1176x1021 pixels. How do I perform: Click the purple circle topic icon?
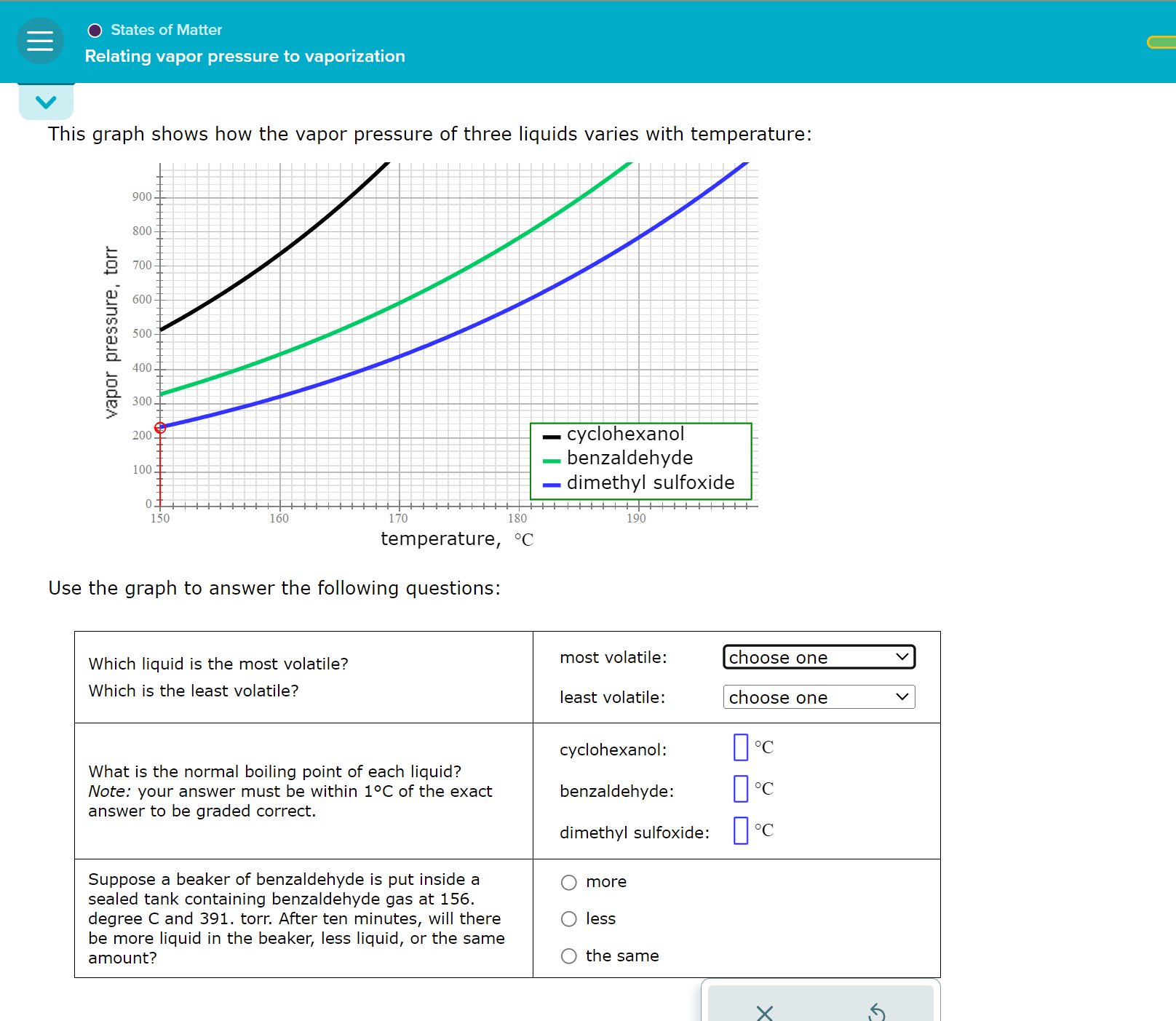click(x=95, y=31)
